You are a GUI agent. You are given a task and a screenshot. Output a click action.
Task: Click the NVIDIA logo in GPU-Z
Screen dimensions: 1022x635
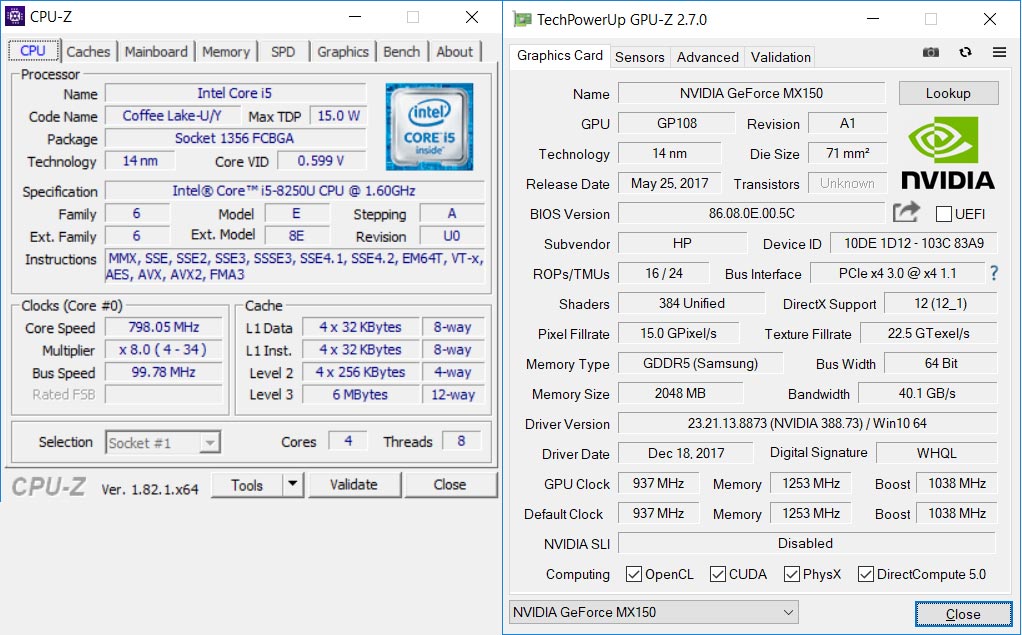948,153
